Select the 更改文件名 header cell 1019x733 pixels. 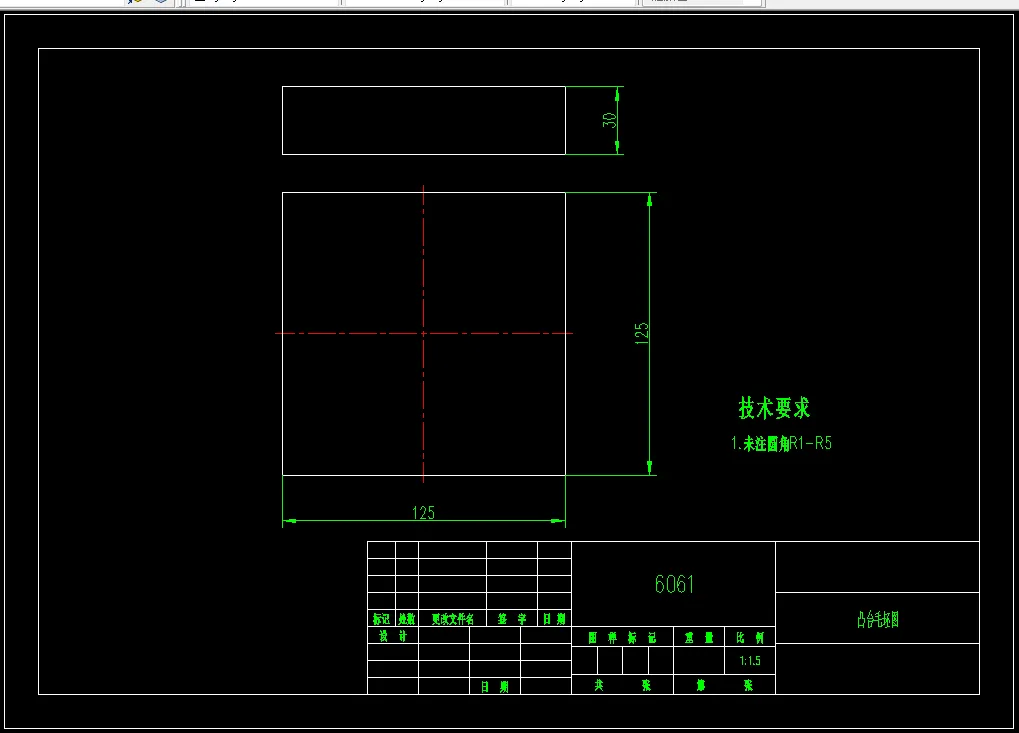452,619
